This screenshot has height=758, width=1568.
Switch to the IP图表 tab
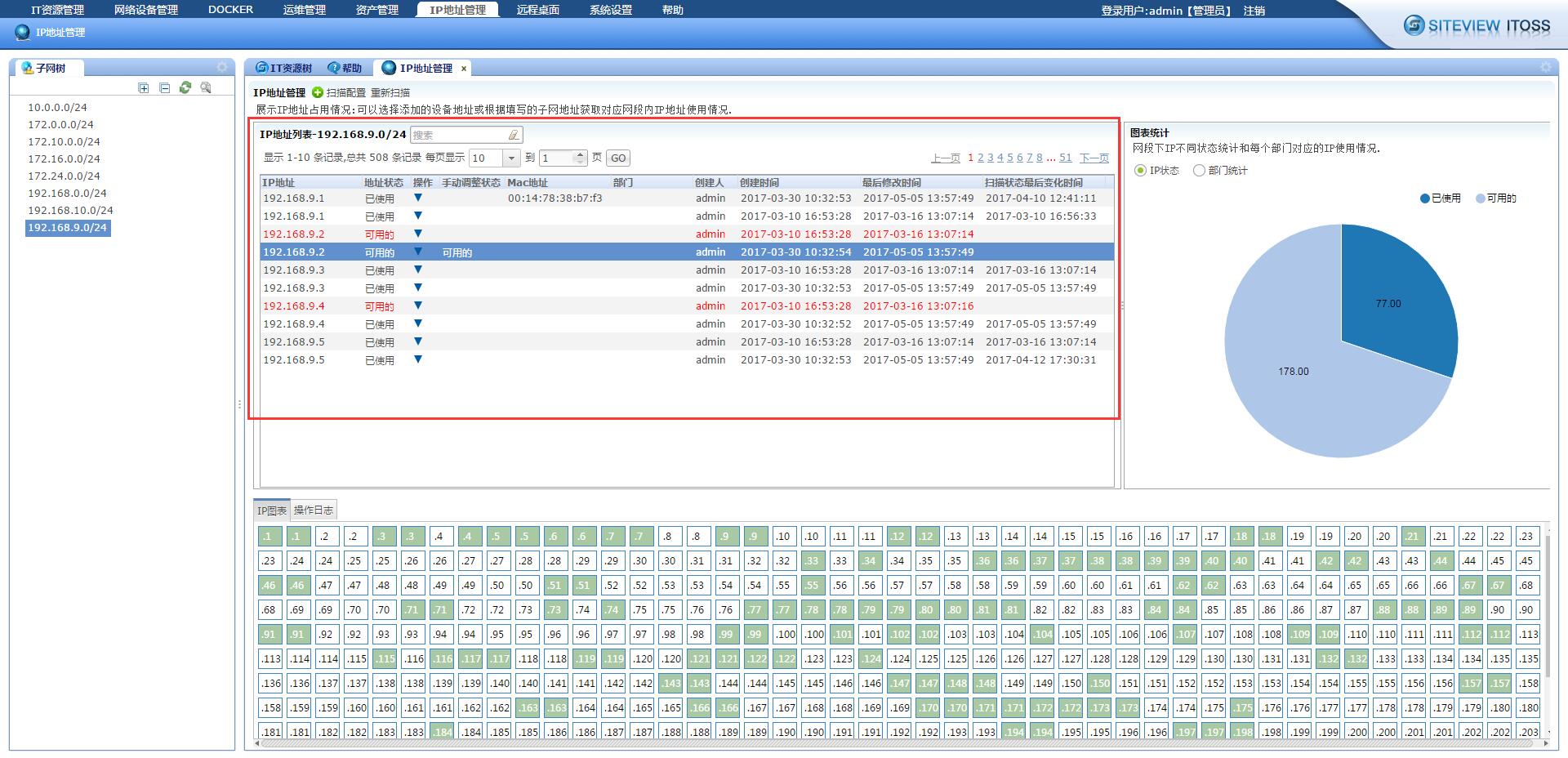(x=272, y=511)
